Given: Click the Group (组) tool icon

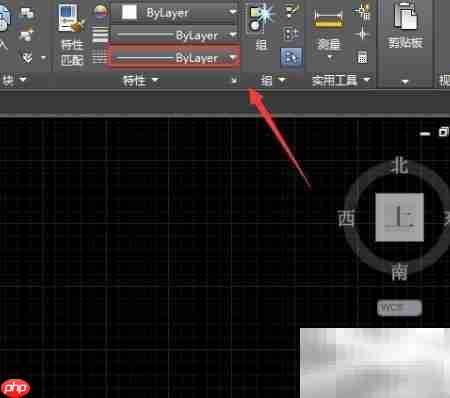Looking at the screenshot, I should pos(261,18).
